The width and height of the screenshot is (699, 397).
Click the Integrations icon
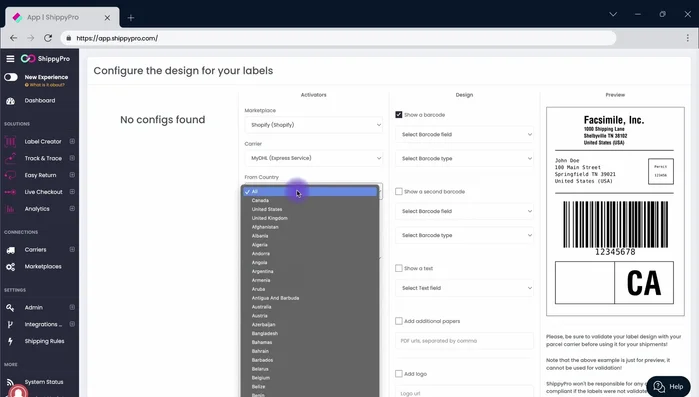coord(10,324)
